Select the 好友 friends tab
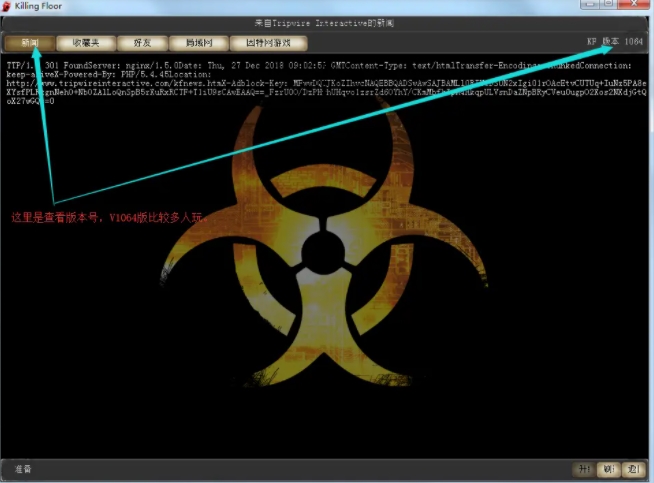 pyautogui.click(x=142, y=43)
